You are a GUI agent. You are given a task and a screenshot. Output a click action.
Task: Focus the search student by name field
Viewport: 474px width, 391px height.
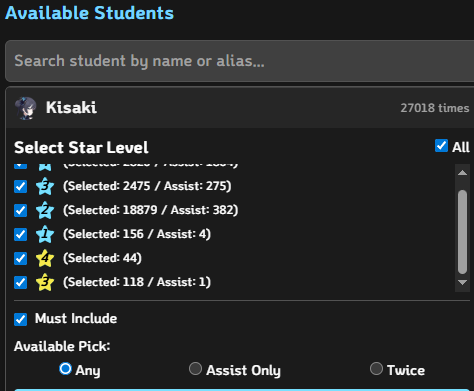239,61
